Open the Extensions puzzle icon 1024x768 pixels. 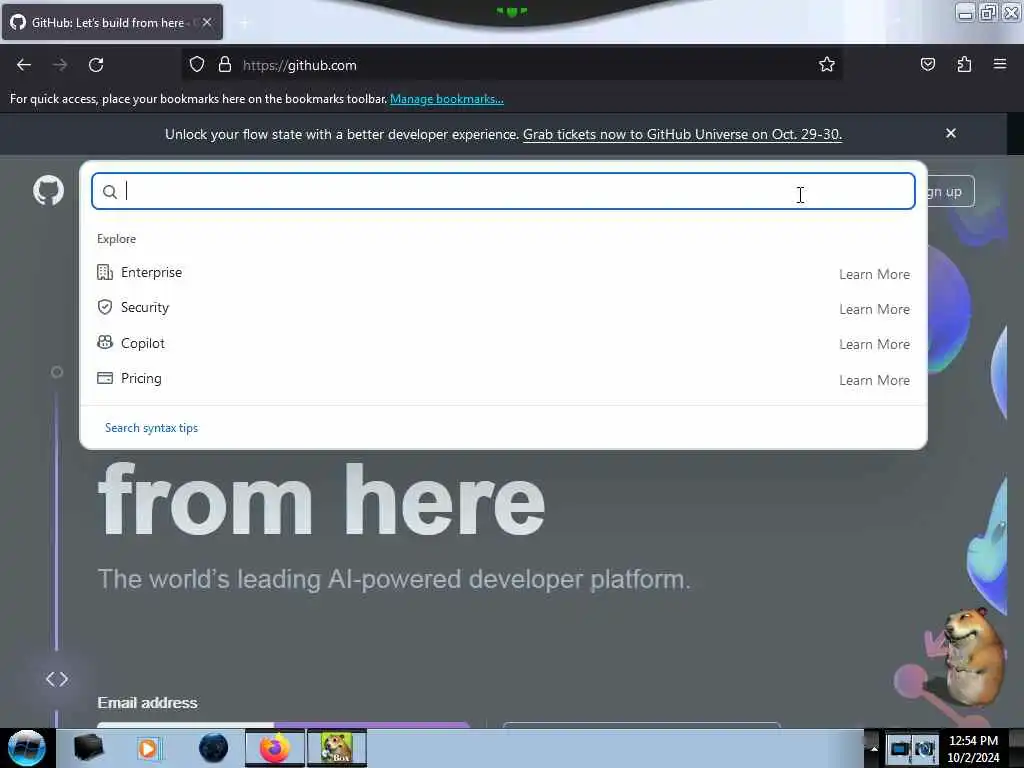[964, 64]
